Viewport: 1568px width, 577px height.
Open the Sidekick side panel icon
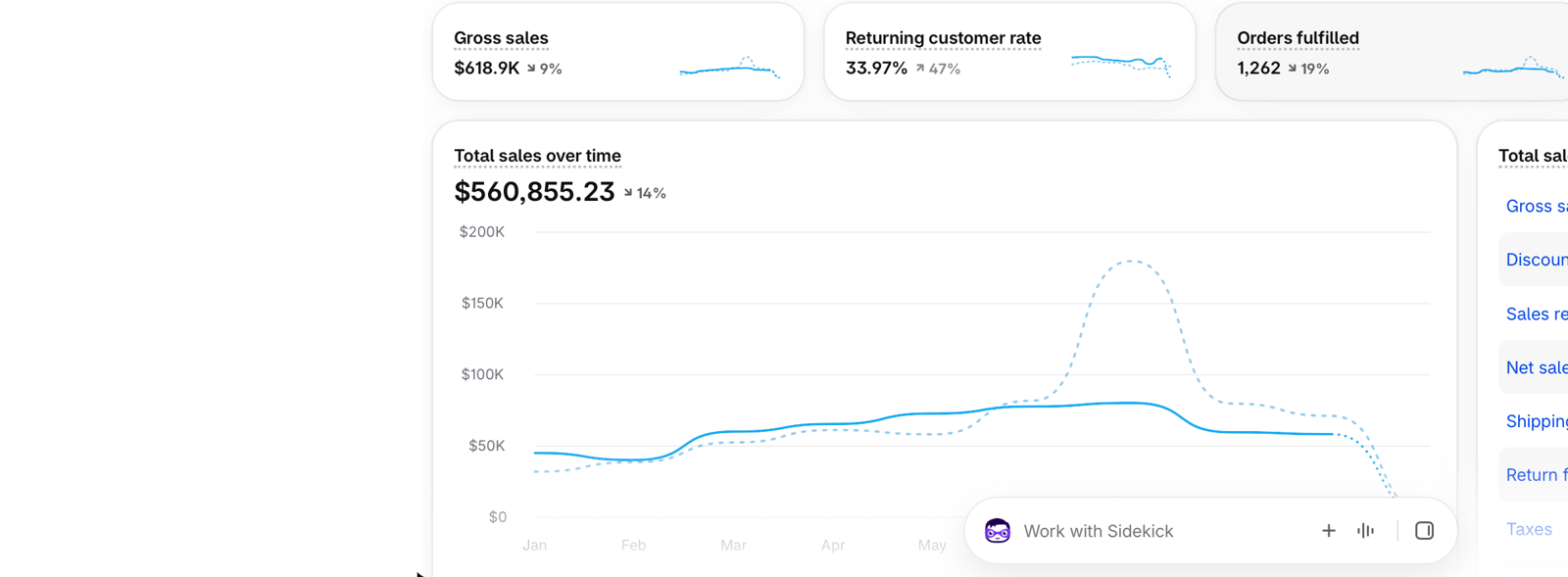(1424, 531)
